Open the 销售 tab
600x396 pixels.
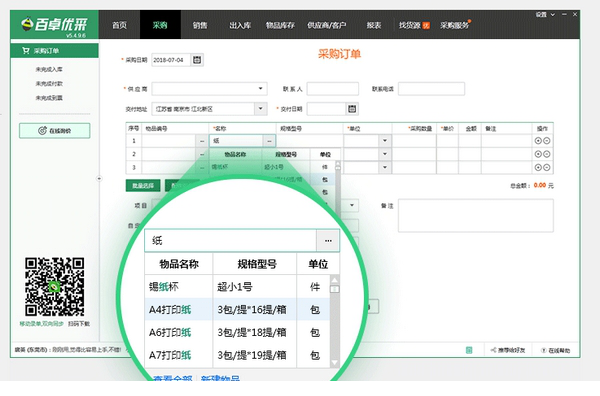(200, 25)
